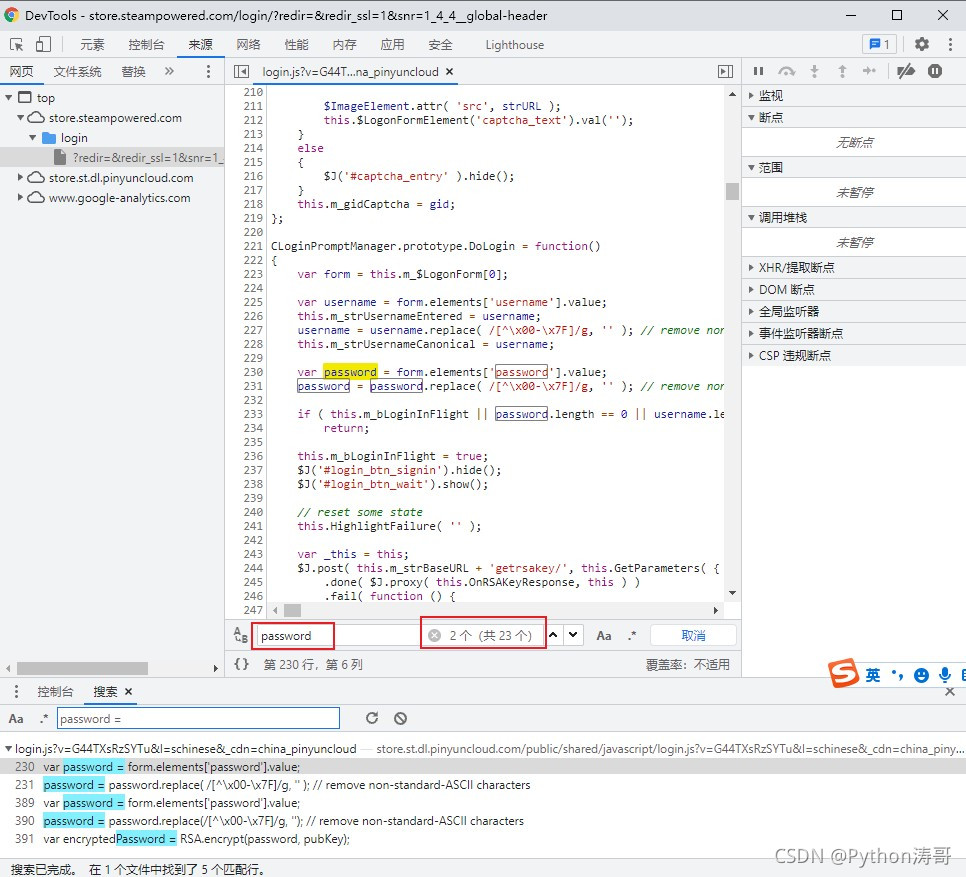Toggle regex option in find bar
The image size is (966, 877).
click(x=632, y=636)
